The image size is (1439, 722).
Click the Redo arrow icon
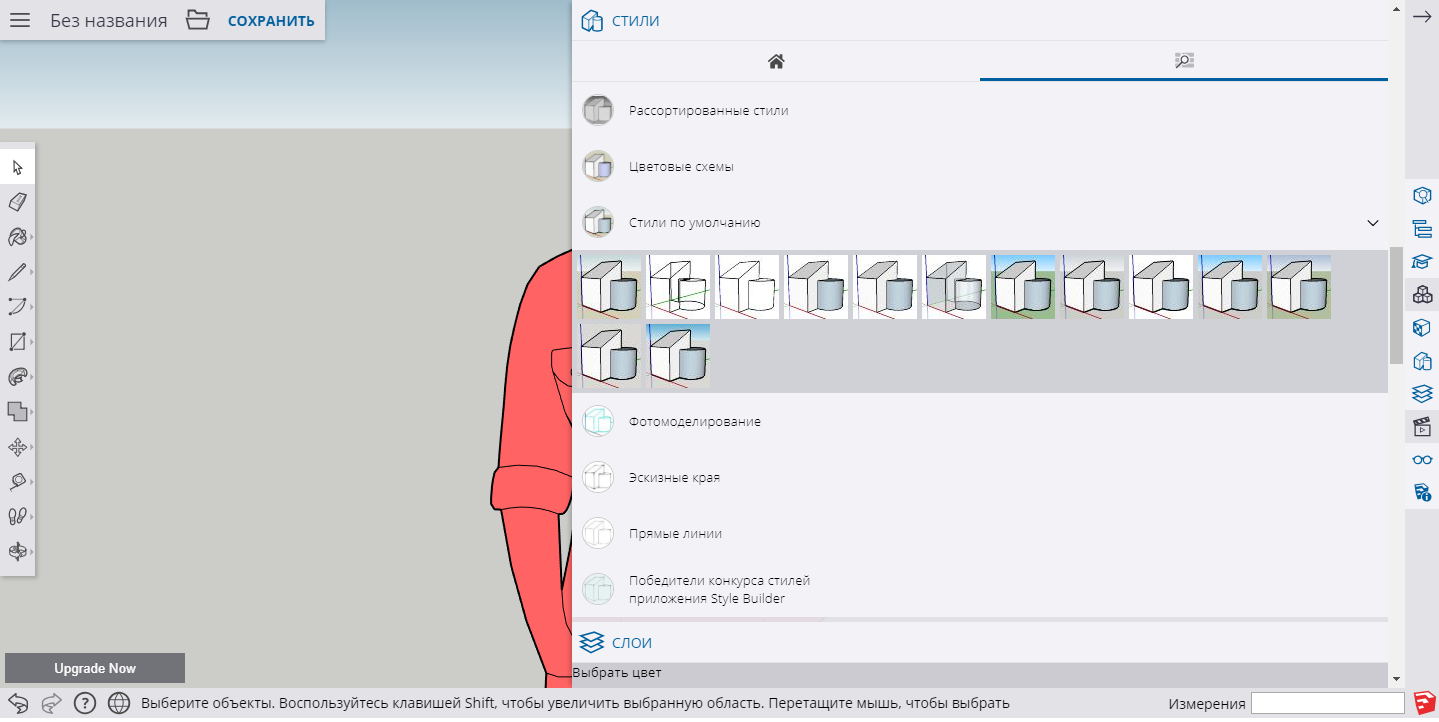point(52,703)
